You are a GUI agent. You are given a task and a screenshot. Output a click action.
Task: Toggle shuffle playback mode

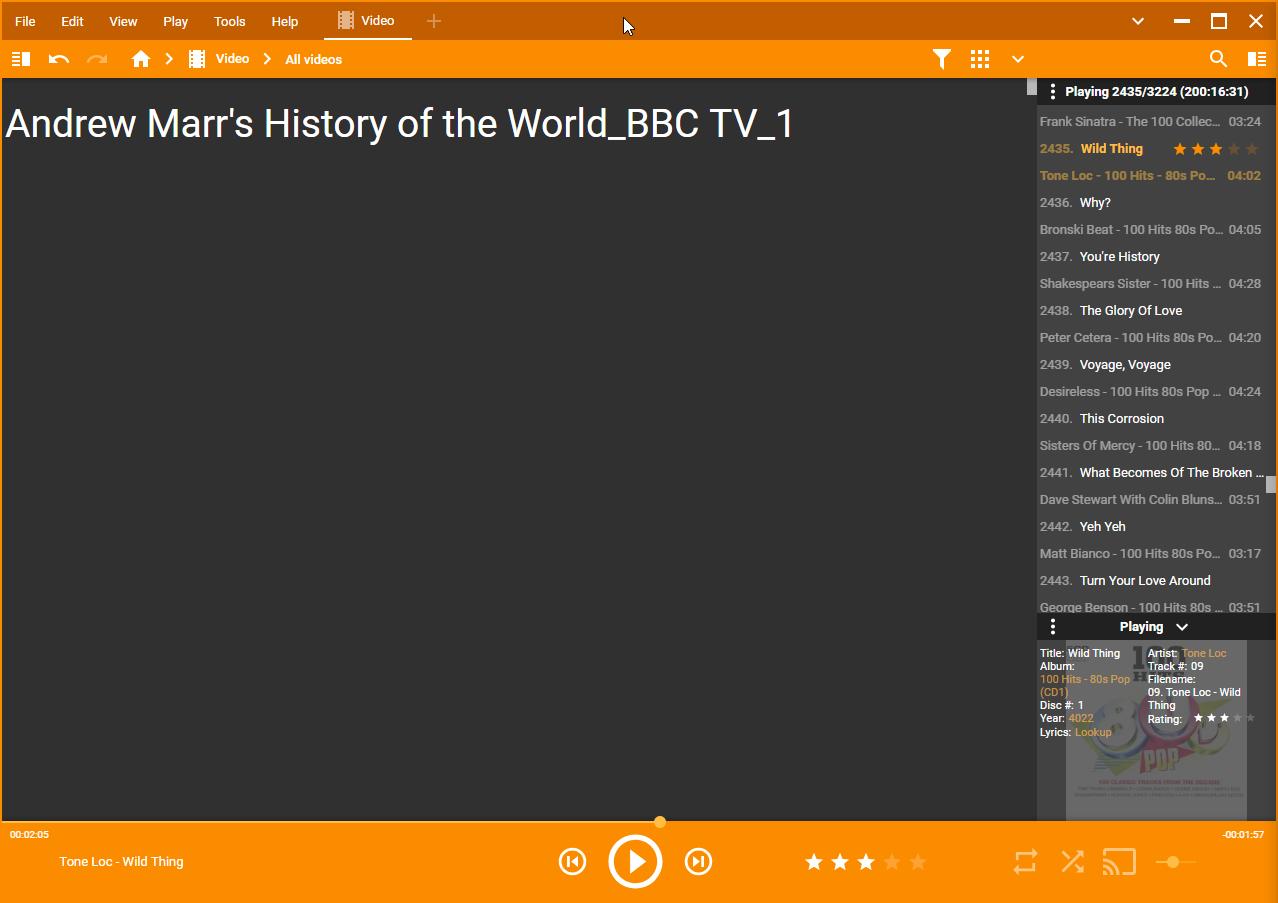1072,861
